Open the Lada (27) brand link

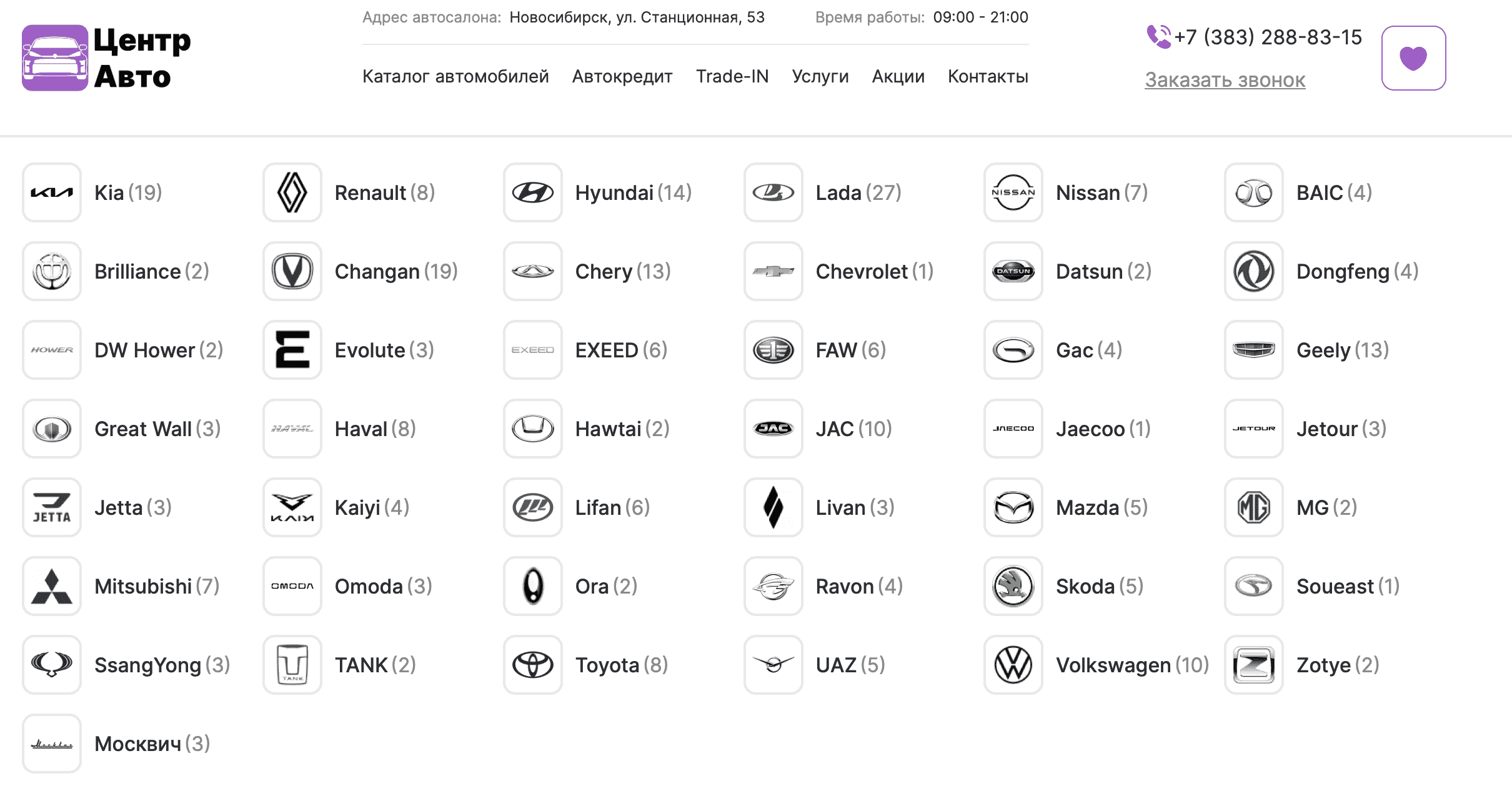pos(858,192)
